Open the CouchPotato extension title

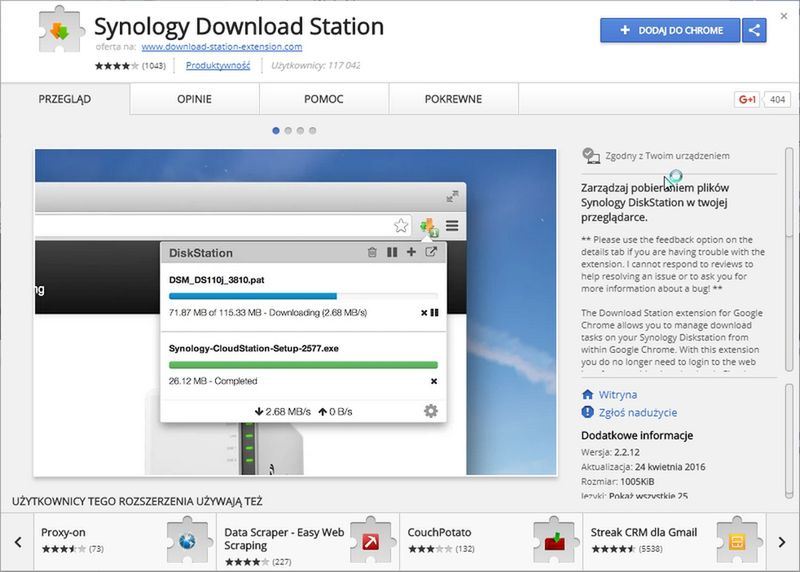click(x=439, y=532)
